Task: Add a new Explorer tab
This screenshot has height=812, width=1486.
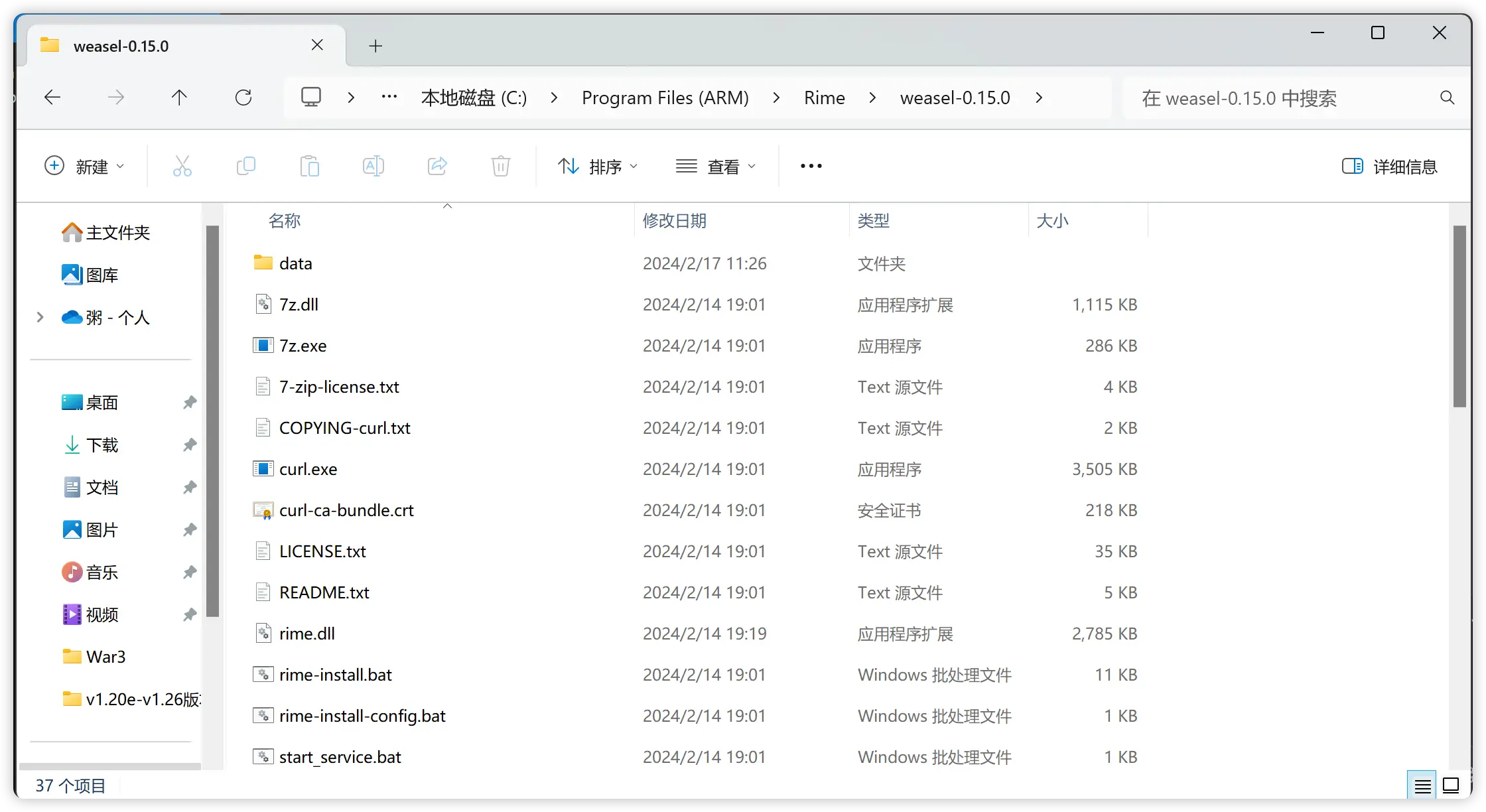Action: (x=375, y=46)
